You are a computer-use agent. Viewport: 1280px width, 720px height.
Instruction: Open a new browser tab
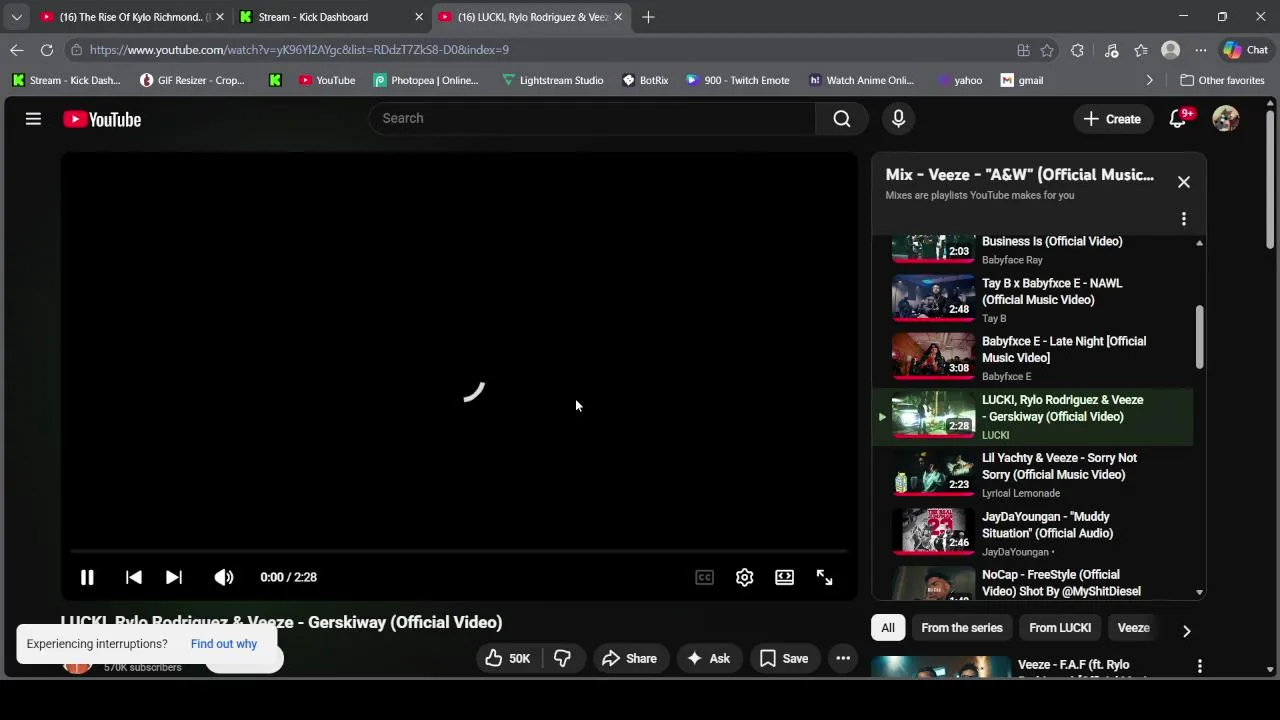pos(648,17)
